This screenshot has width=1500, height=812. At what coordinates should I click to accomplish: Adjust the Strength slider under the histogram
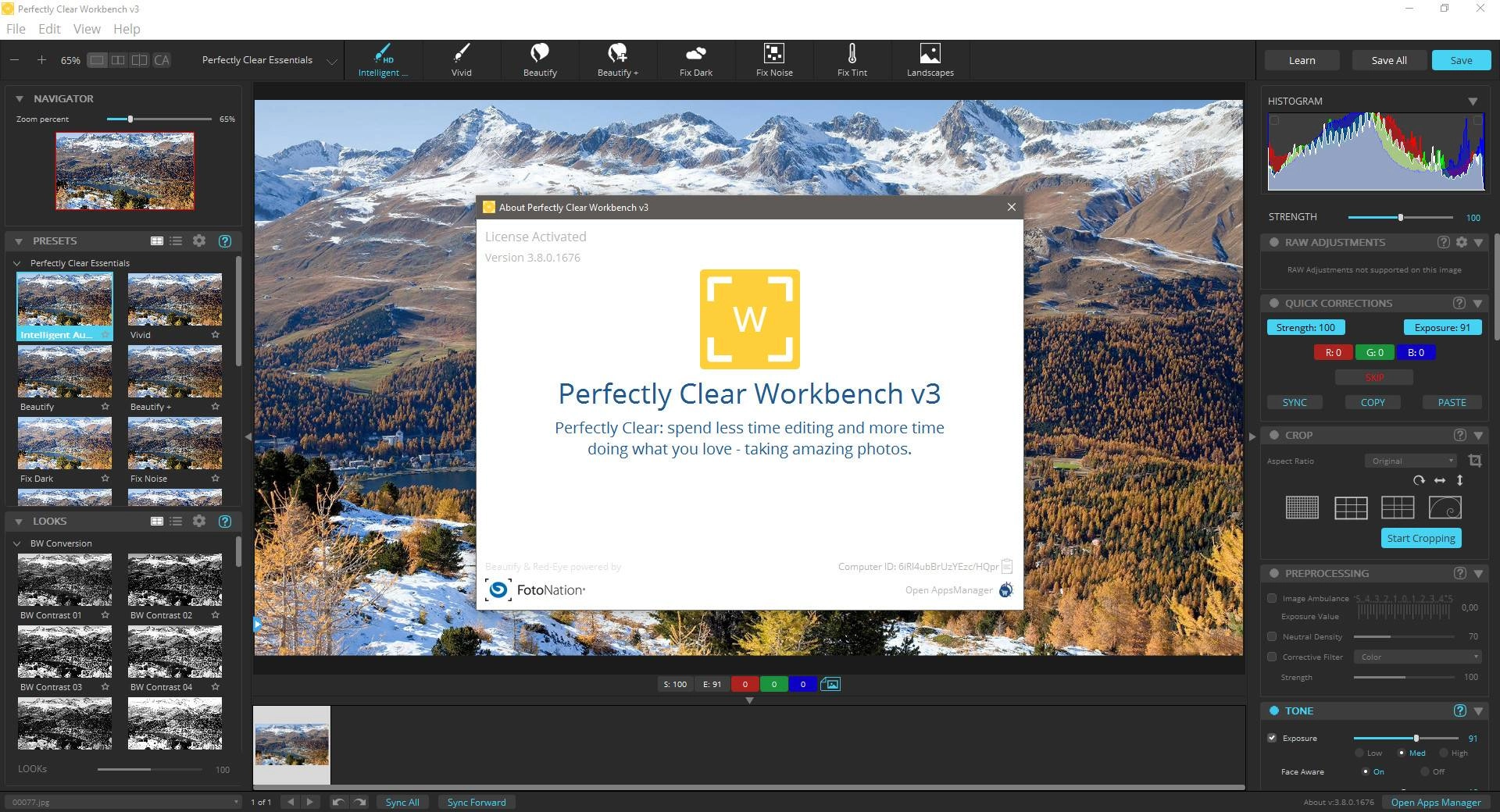click(x=1400, y=217)
